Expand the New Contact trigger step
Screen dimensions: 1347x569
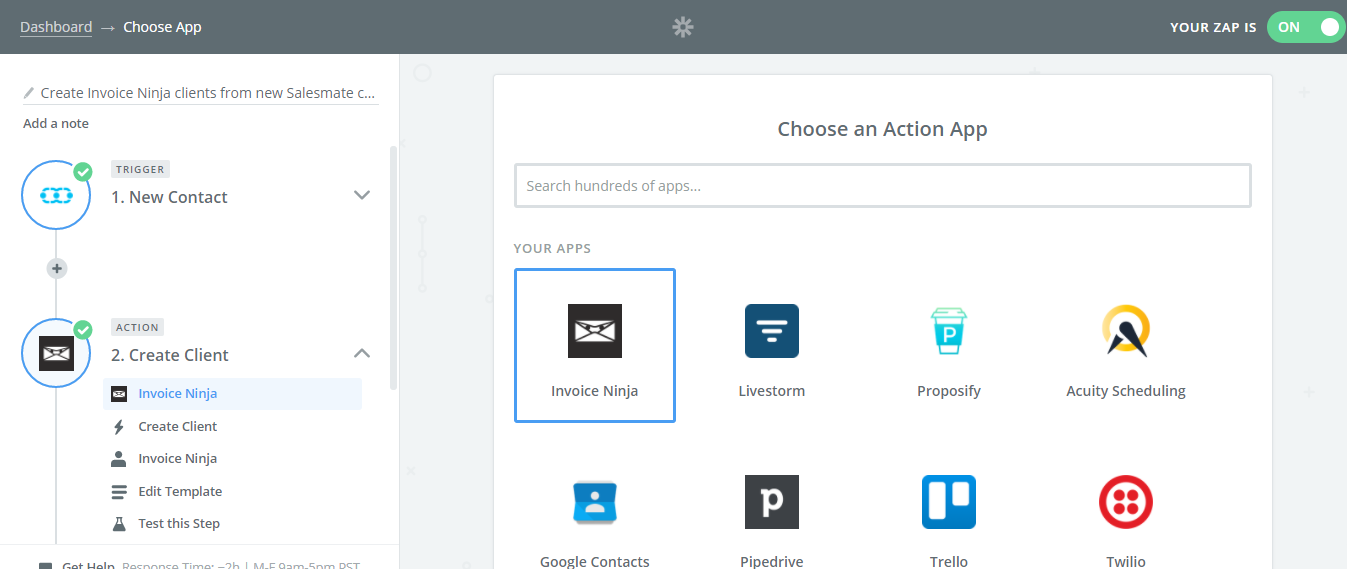[x=362, y=195]
